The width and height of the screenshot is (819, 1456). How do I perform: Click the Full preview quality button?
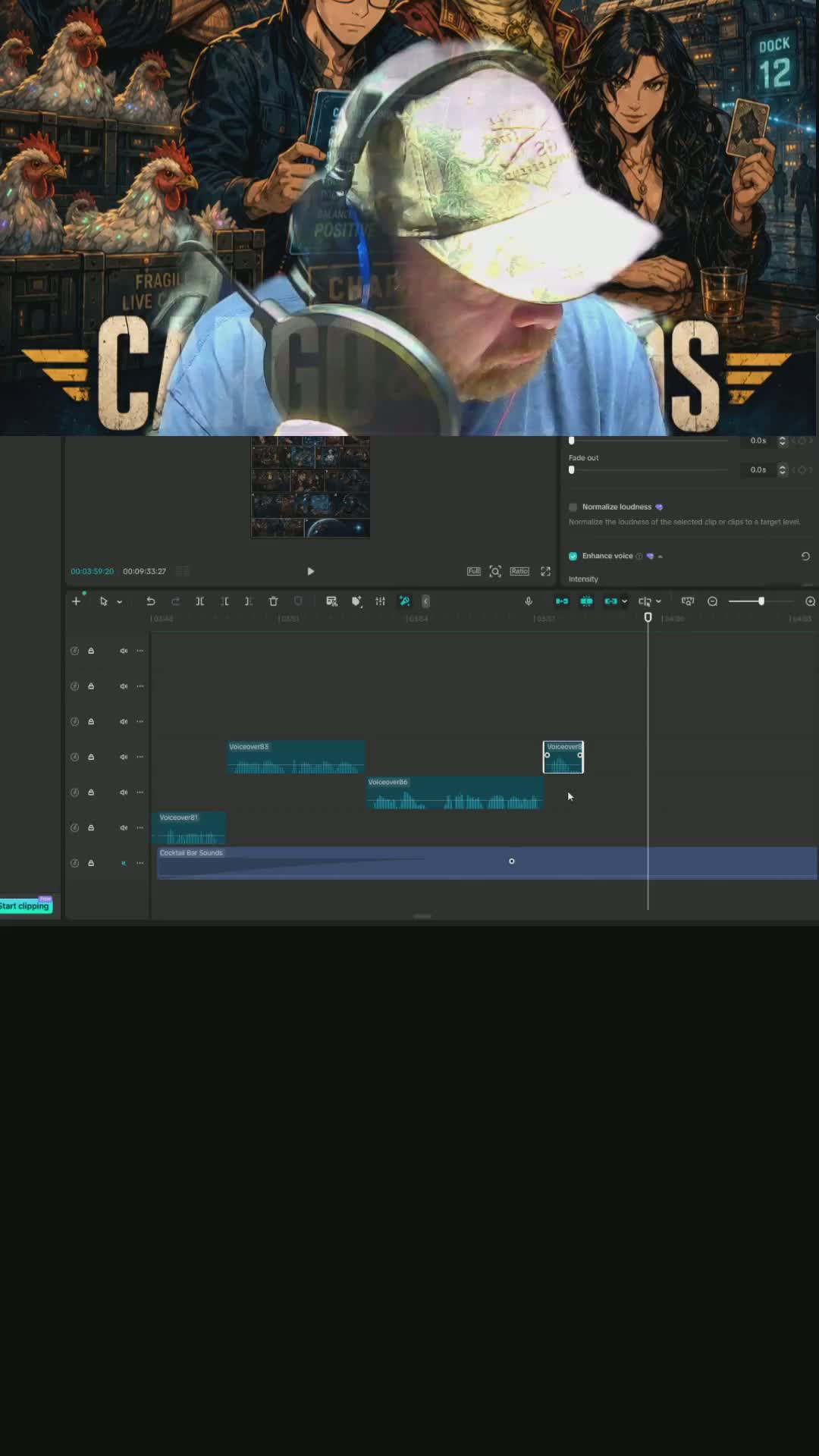[x=474, y=571]
